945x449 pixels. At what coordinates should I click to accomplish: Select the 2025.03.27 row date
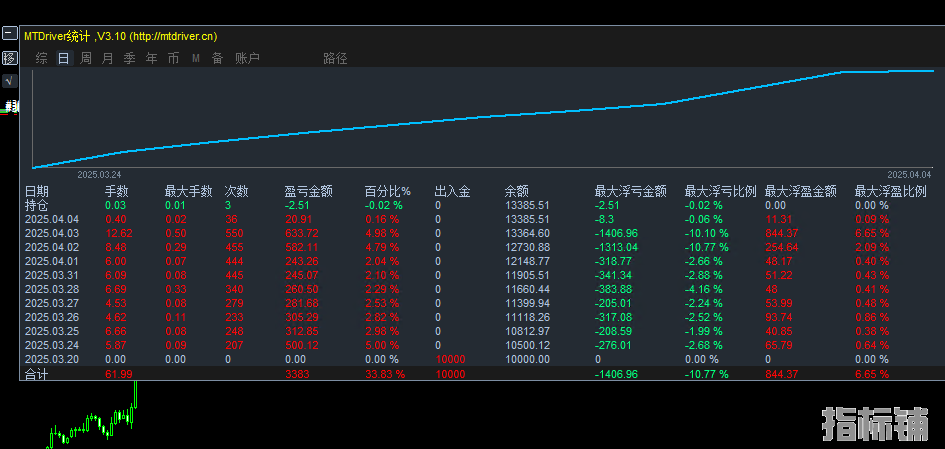[52, 303]
